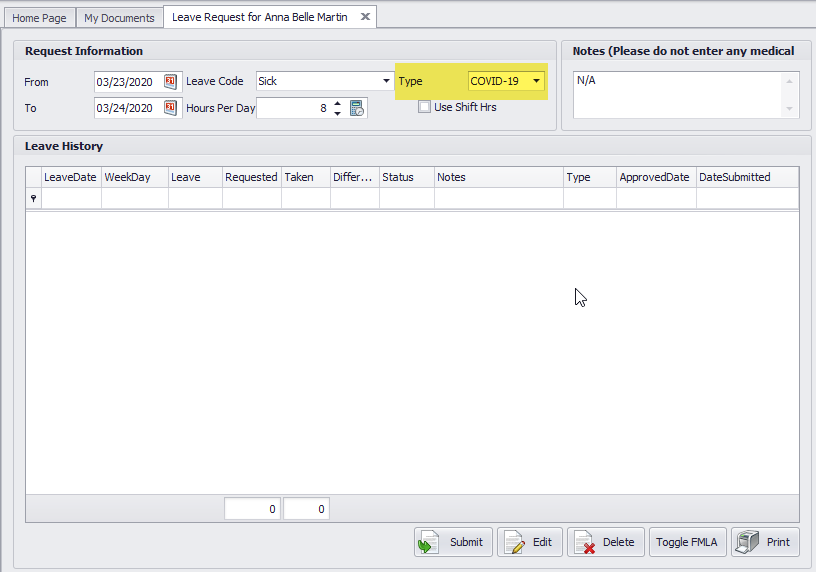The height and width of the screenshot is (572, 816).
Task: Click the filter row pin icon in grid
Action: coord(33,199)
